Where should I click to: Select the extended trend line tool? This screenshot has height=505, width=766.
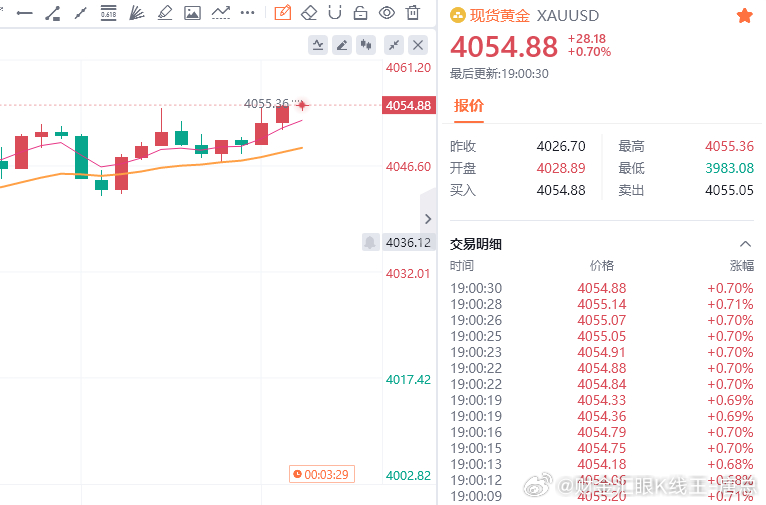pyautogui.click(x=81, y=13)
